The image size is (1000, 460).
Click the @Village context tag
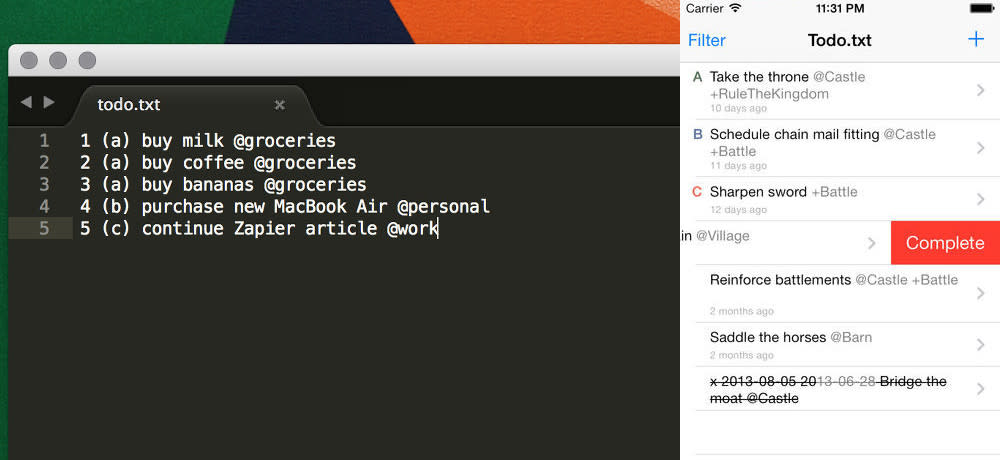coord(723,236)
